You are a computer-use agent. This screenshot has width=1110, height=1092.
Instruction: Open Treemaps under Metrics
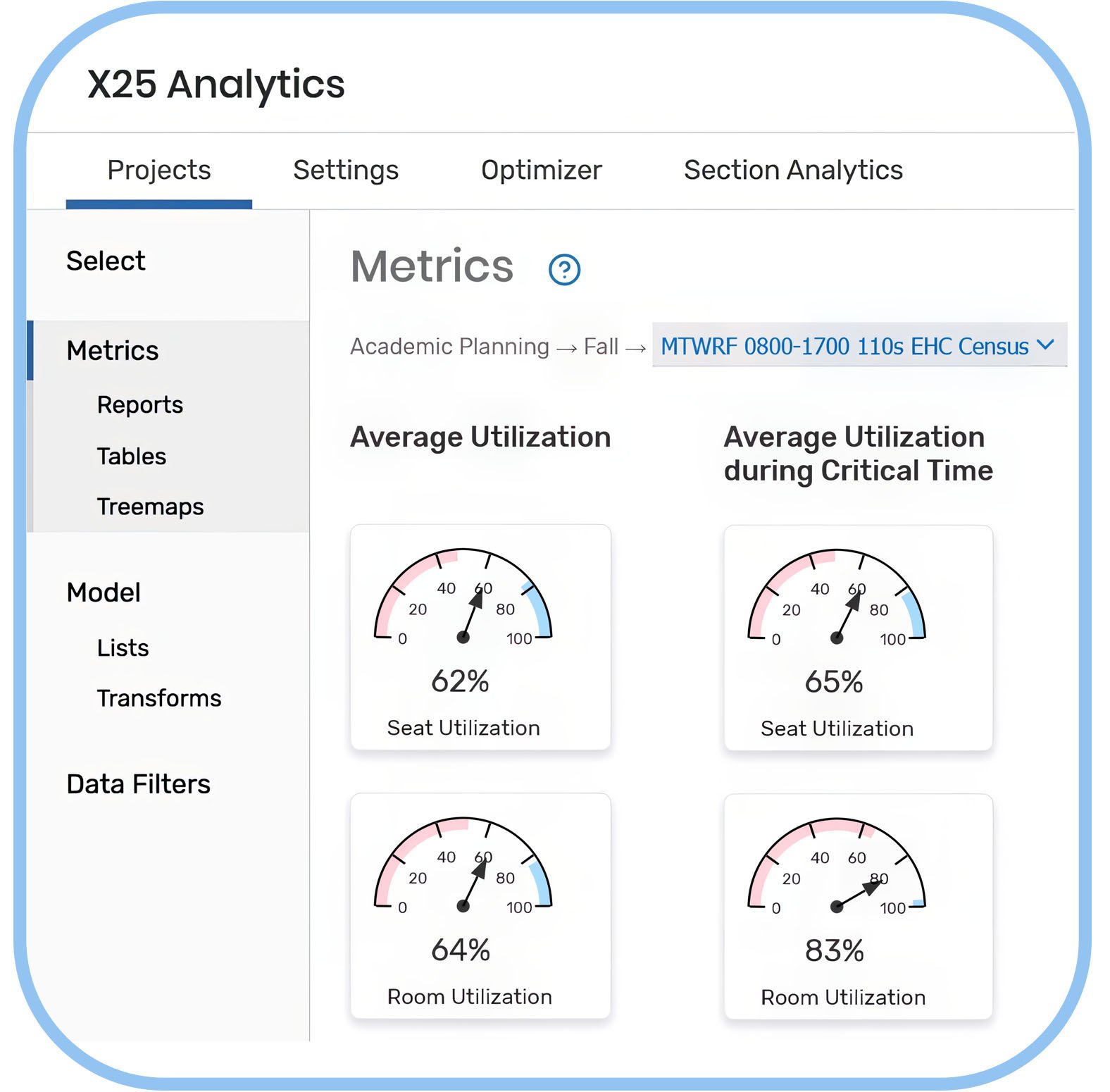151,507
